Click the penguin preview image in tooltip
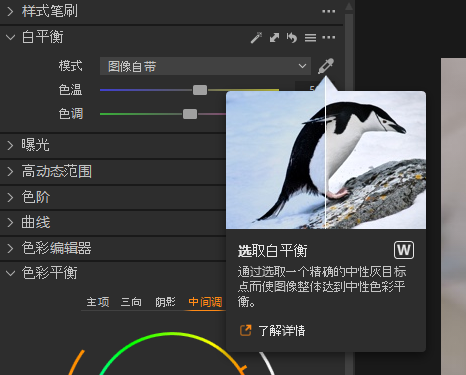This screenshot has width=466, height=375. (x=326, y=160)
